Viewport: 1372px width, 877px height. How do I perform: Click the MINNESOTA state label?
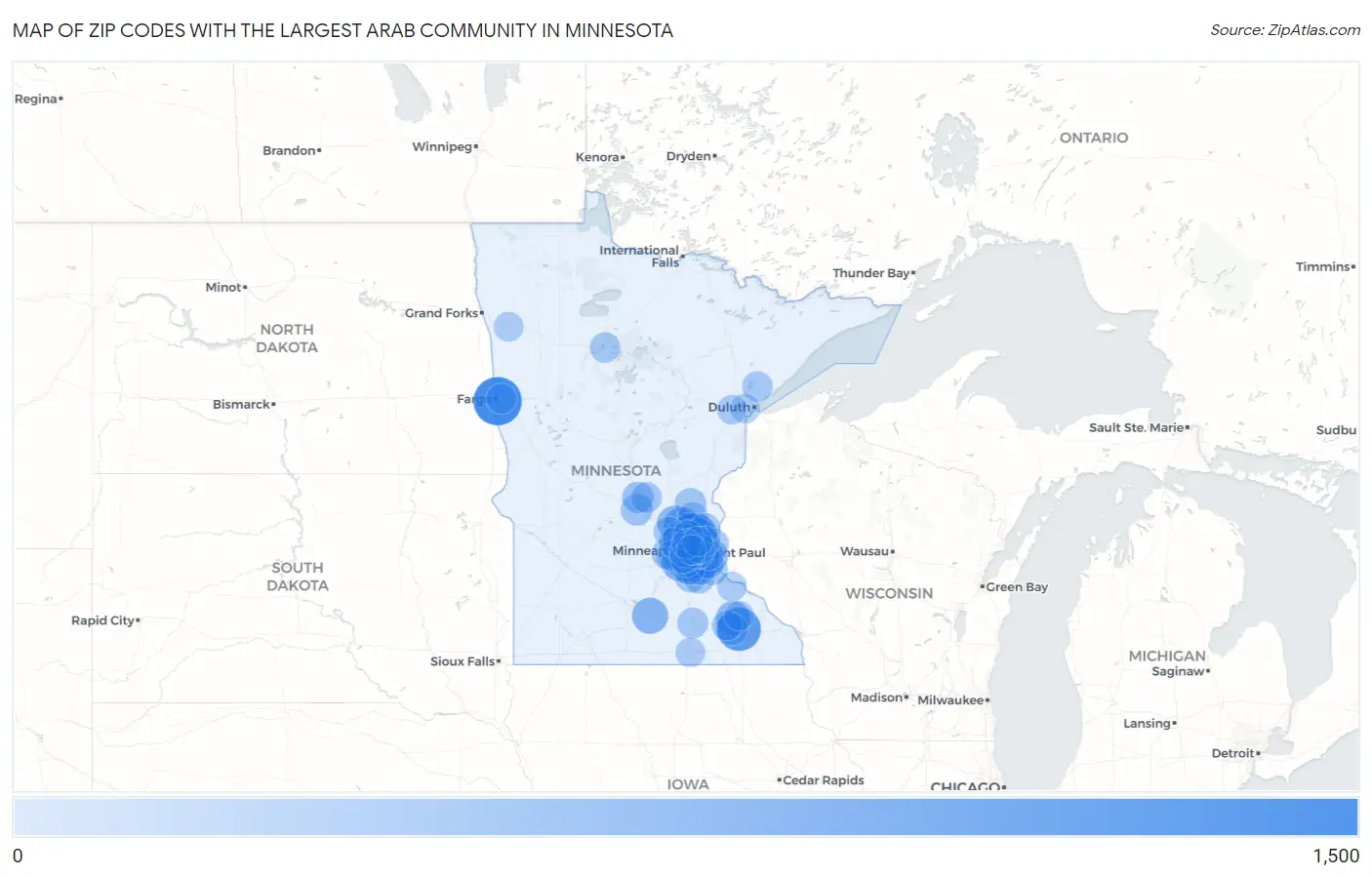[616, 470]
